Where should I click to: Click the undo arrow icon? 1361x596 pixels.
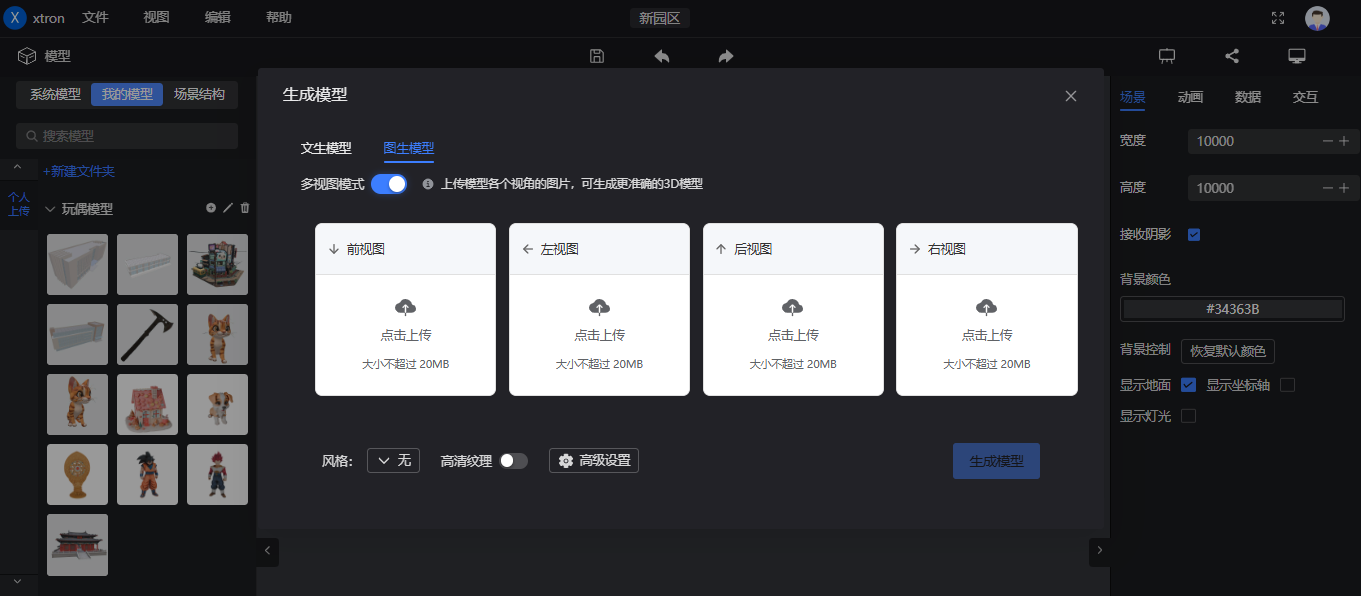(x=662, y=56)
